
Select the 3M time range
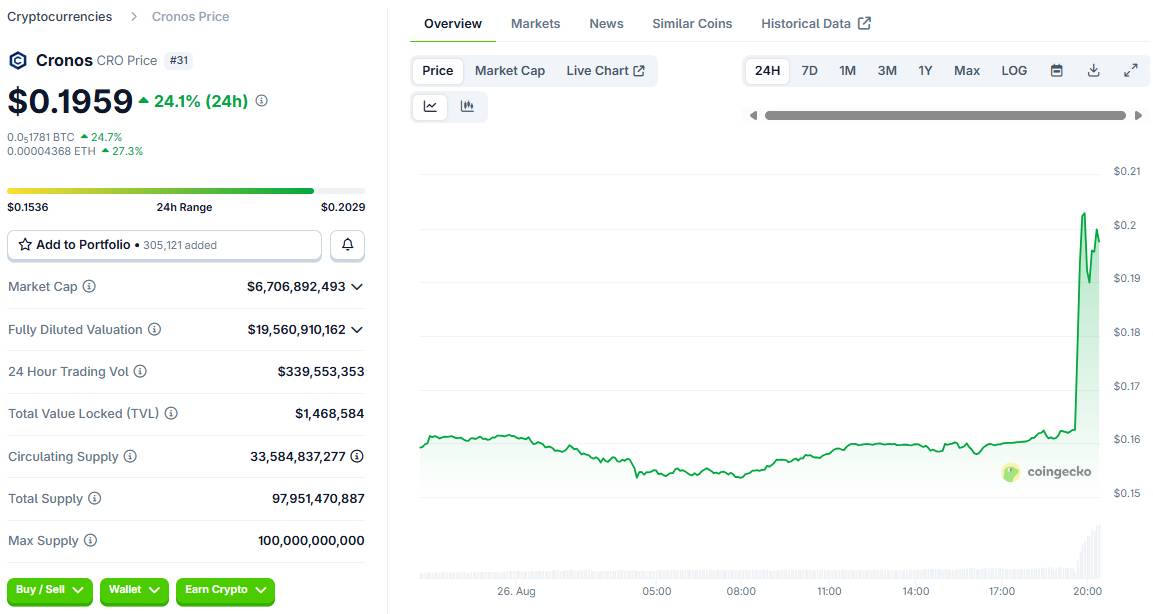click(x=887, y=71)
